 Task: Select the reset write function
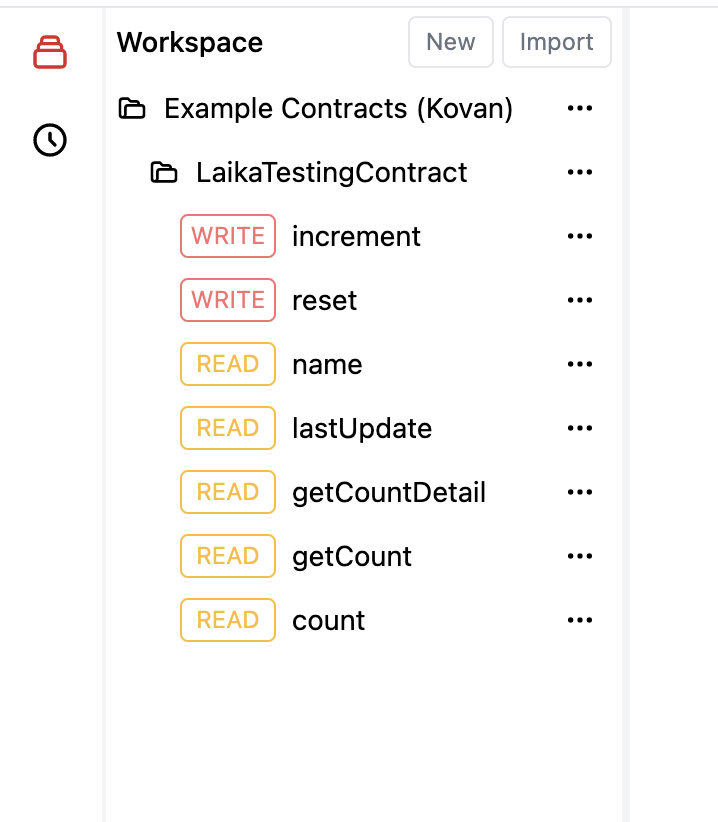pyautogui.click(x=324, y=301)
